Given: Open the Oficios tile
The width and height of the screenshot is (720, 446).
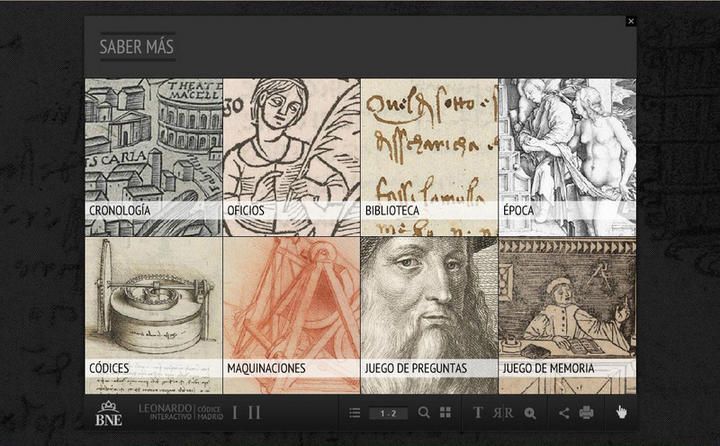Looking at the screenshot, I should 292,157.
